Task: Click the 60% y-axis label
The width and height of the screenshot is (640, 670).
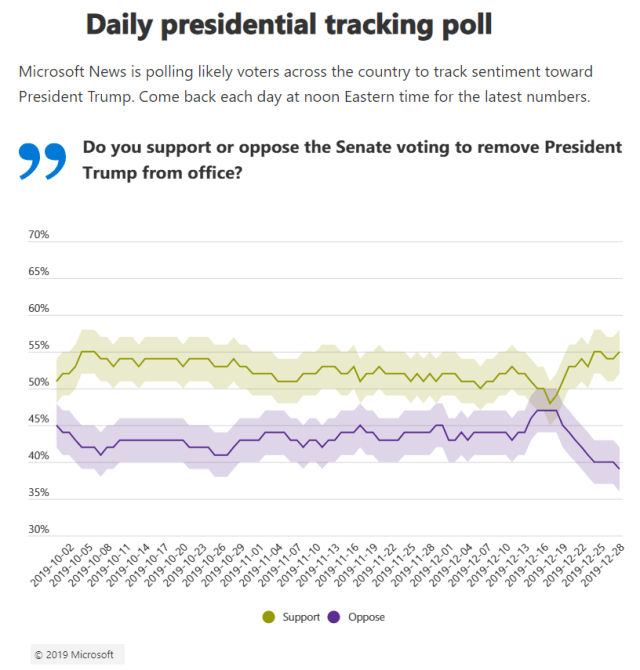Action: pos(38,308)
